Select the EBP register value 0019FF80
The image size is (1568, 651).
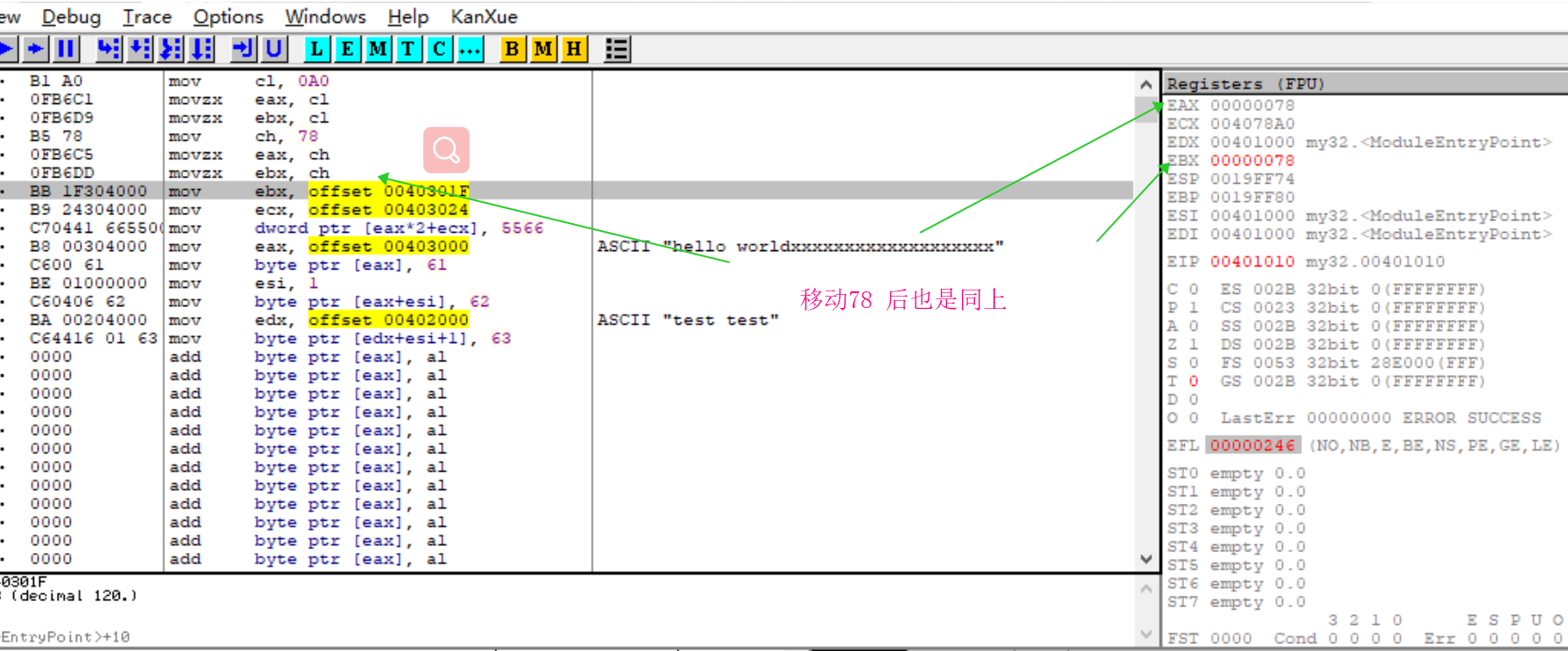coord(1251,197)
